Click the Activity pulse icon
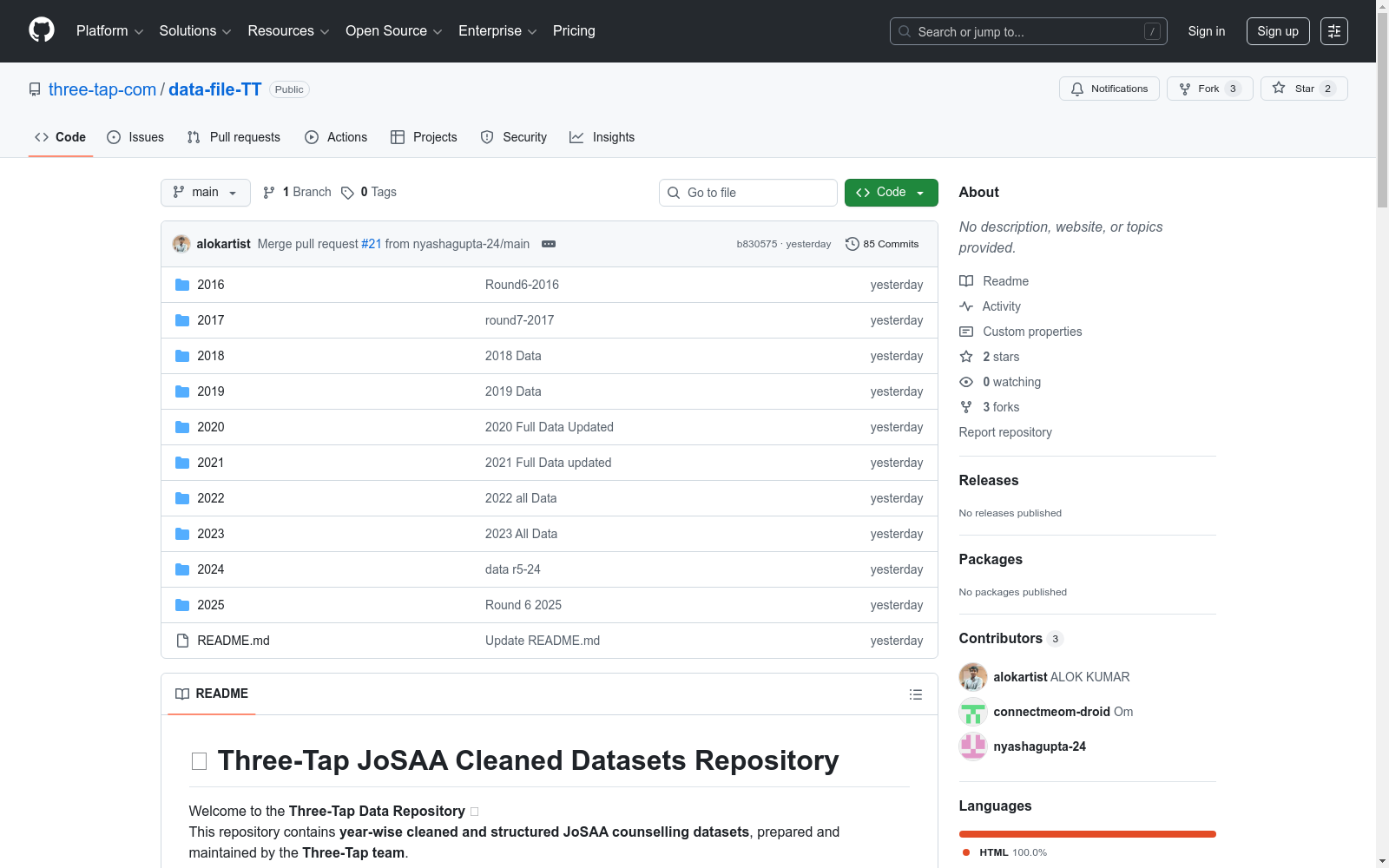The width and height of the screenshot is (1389, 868). [966, 306]
